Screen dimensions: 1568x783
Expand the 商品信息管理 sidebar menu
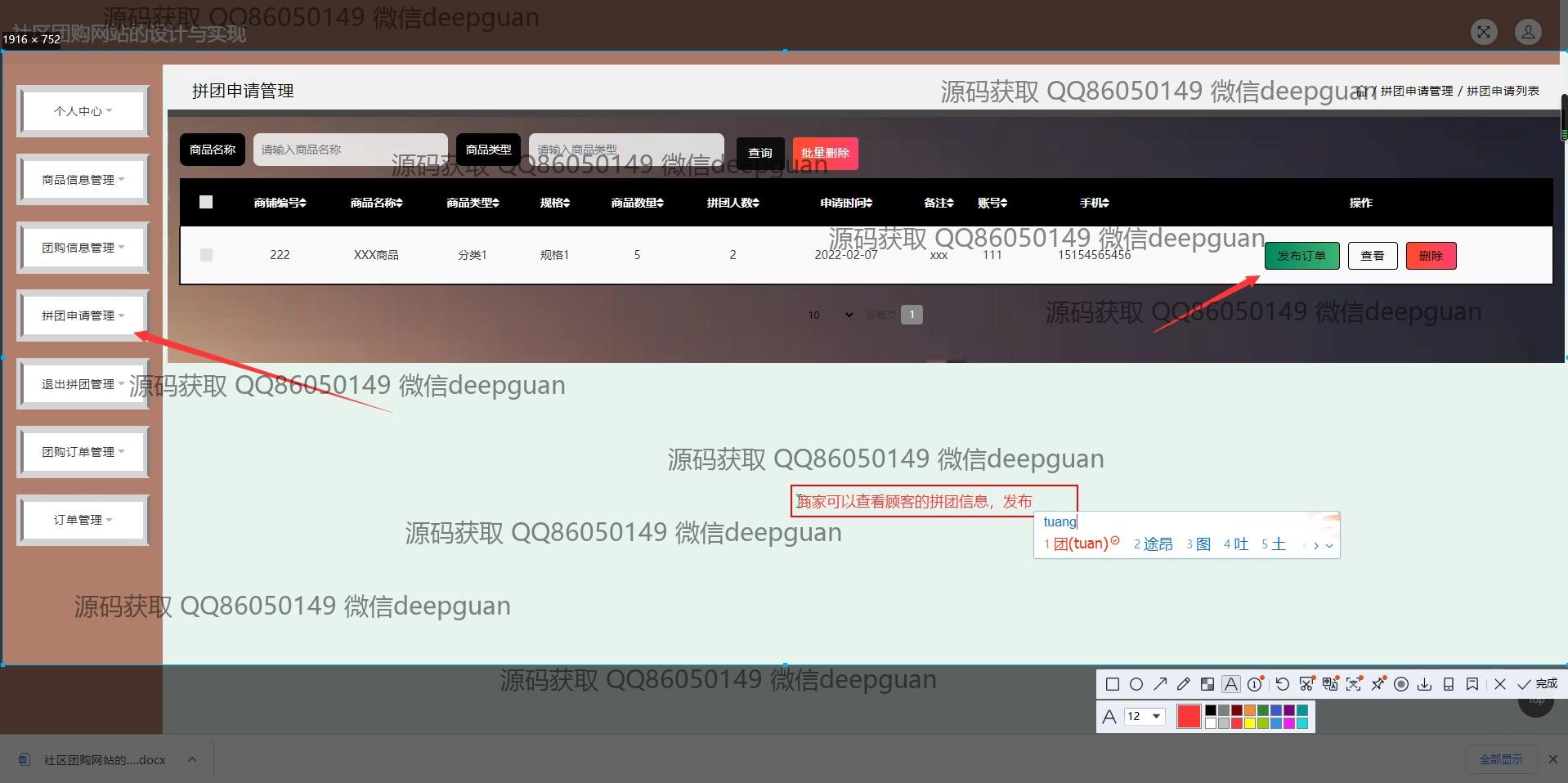coord(83,180)
